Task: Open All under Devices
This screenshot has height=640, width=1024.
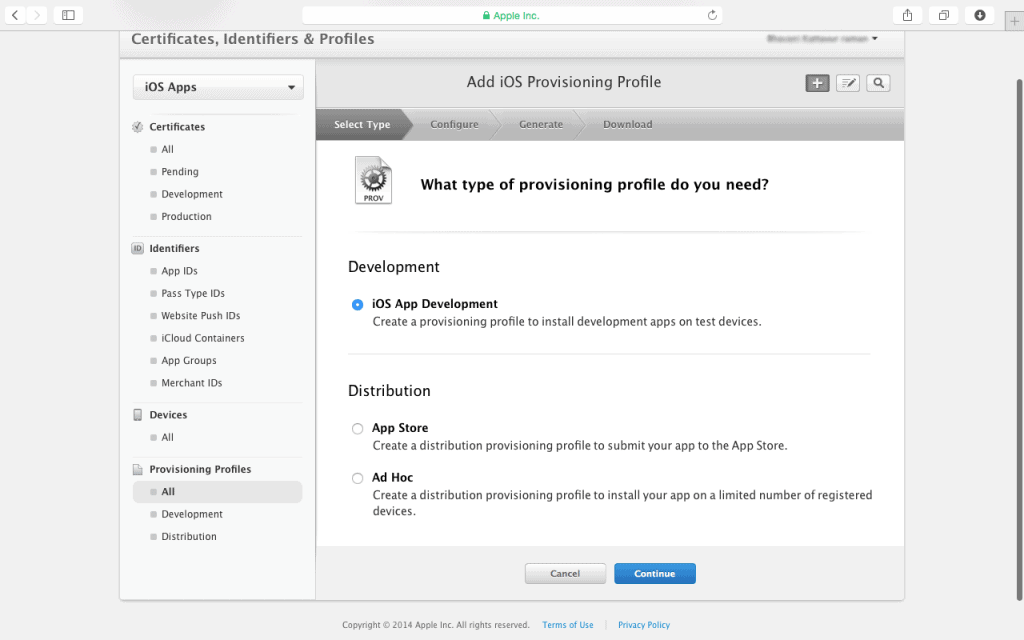Action: point(167,438)
